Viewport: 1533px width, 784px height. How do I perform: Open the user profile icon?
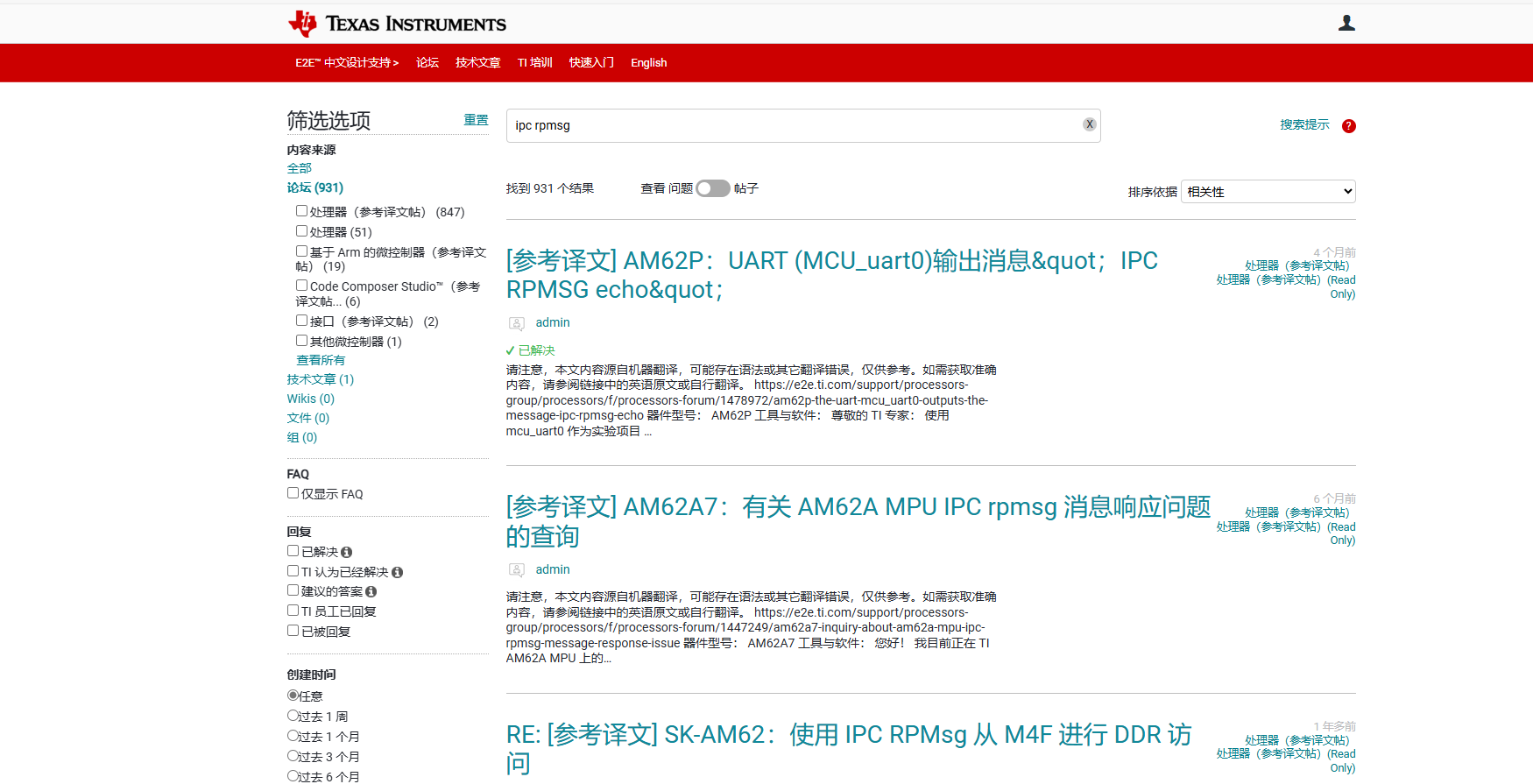coord(1346,23)
